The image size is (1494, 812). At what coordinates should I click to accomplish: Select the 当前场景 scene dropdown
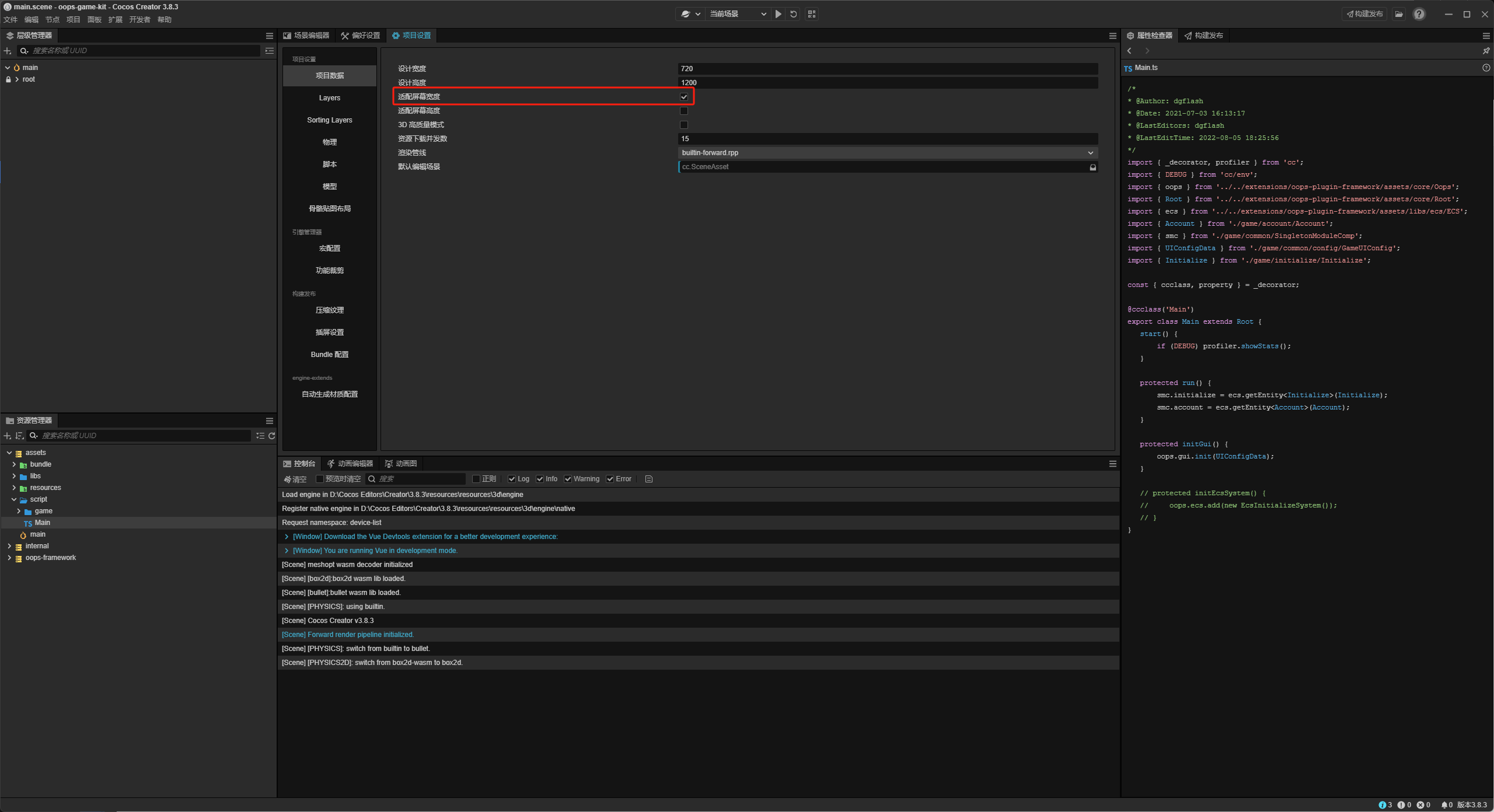pyautogui.click(x=737, y=13)
